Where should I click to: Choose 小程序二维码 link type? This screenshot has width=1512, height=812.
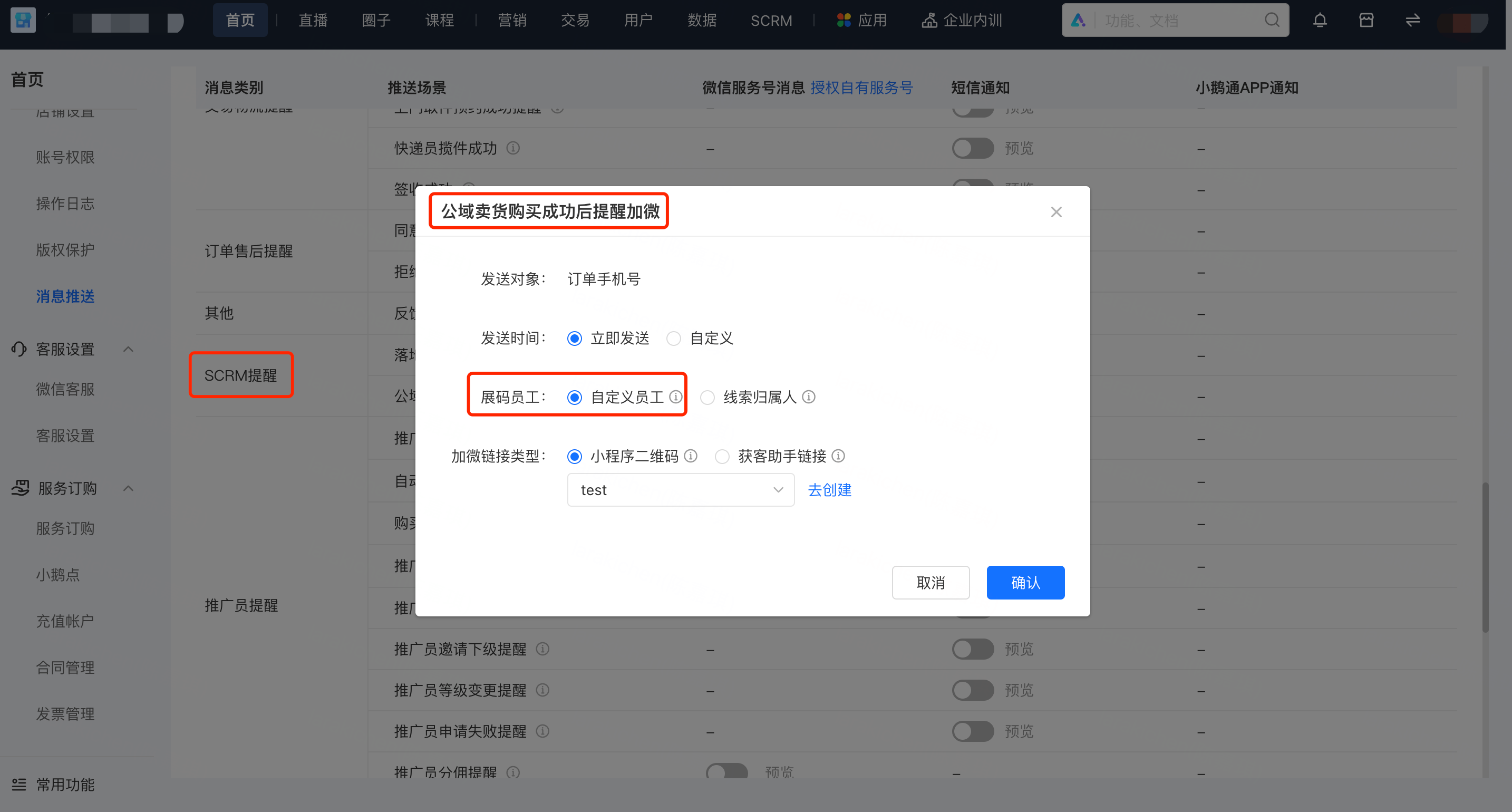575,456
